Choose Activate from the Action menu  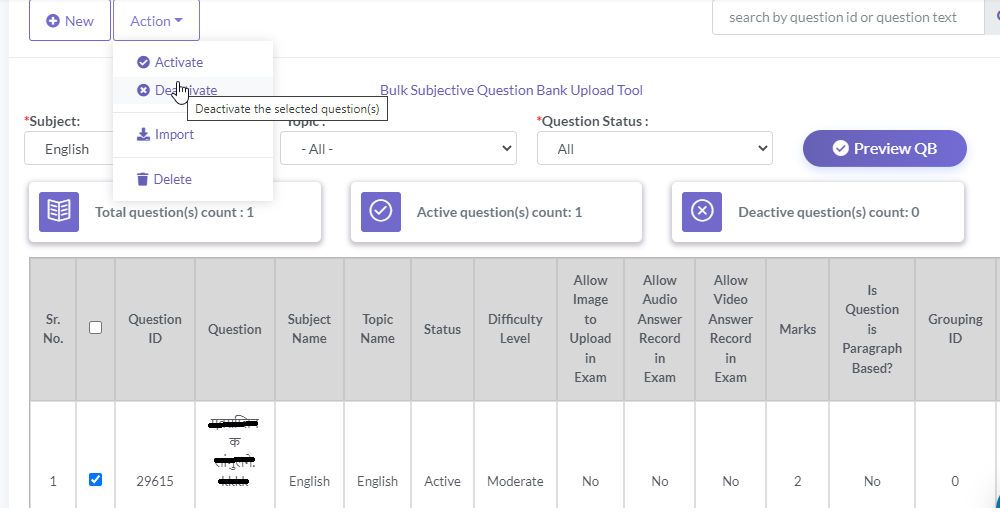click(193, 62)
